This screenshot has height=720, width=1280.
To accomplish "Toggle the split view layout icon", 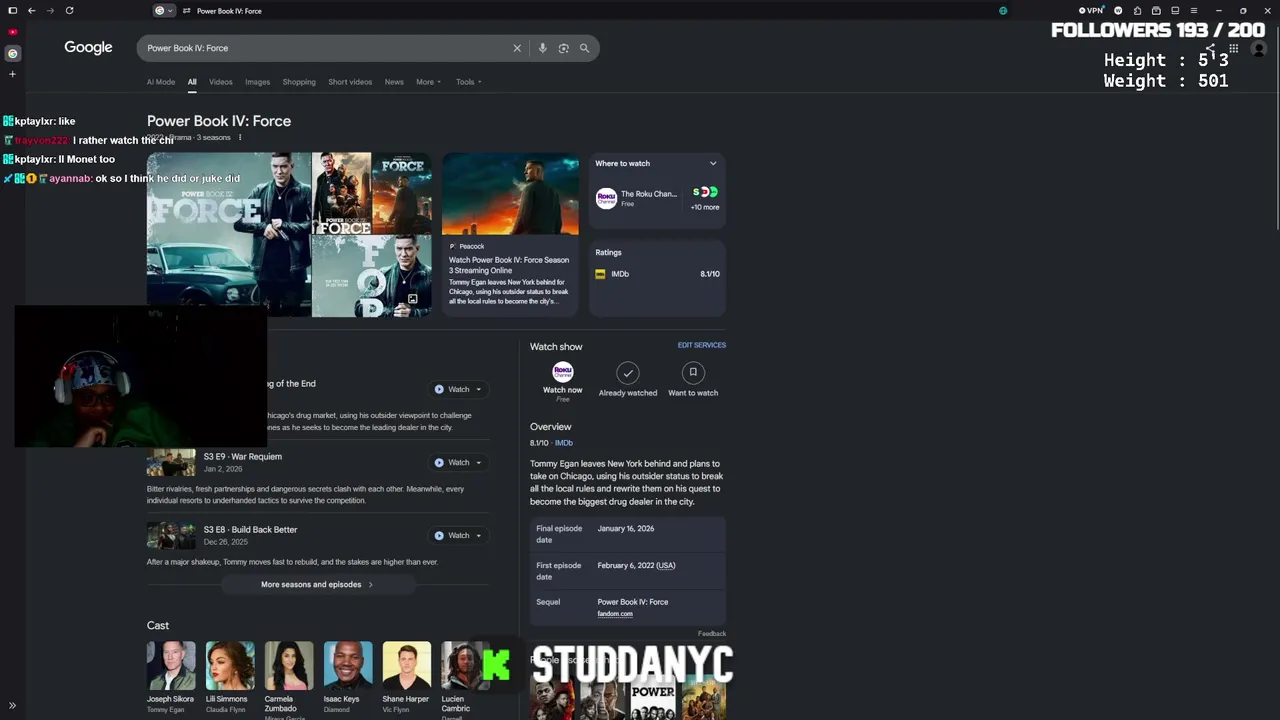I will [1175, 11].
